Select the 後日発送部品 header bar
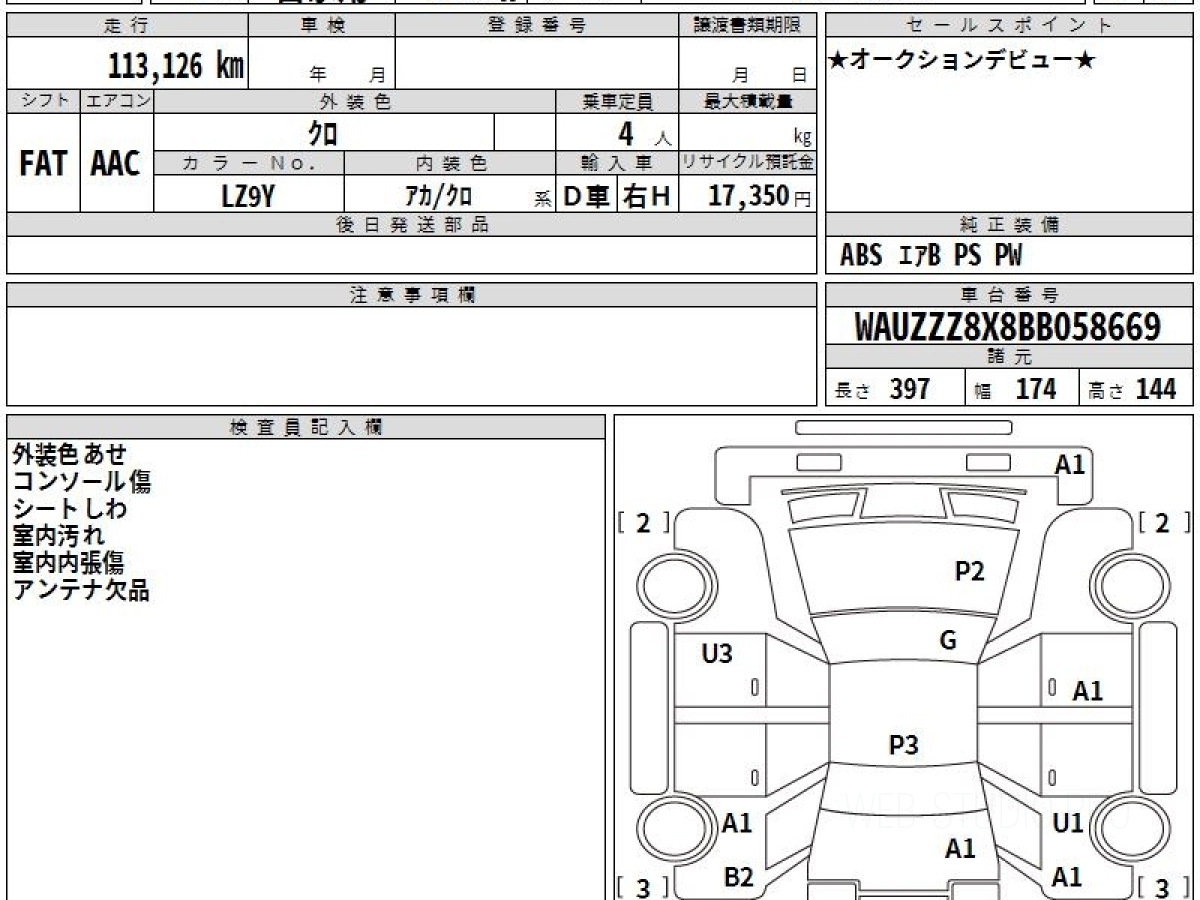 [x=412, y=225]
